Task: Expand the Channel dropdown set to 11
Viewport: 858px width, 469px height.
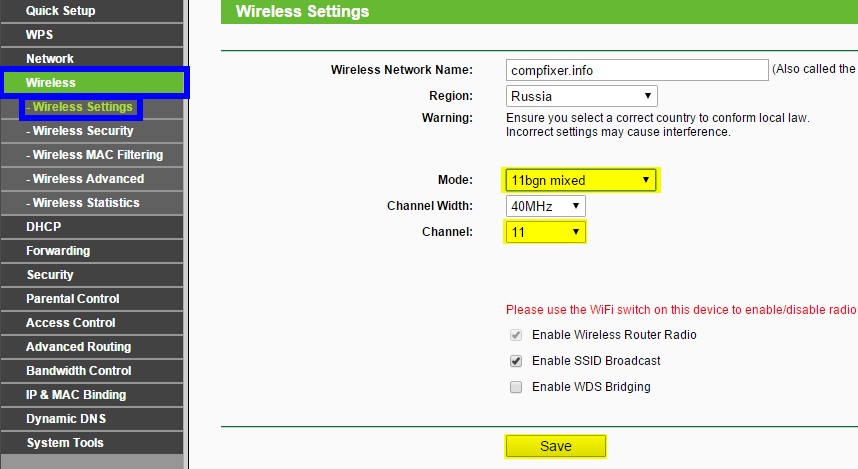Action: pos(545,232)
